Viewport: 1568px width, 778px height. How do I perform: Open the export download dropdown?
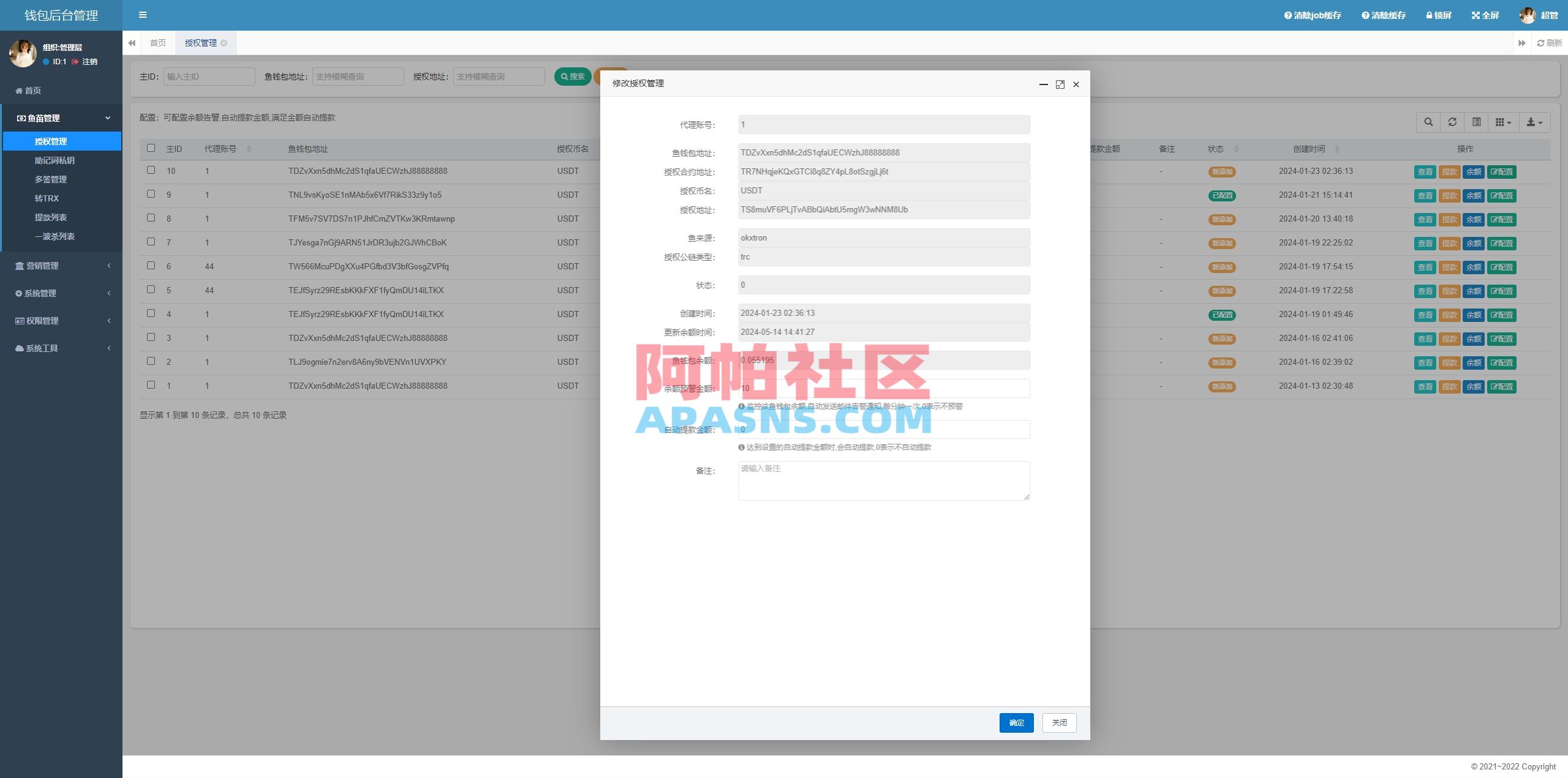[1534, 122]
